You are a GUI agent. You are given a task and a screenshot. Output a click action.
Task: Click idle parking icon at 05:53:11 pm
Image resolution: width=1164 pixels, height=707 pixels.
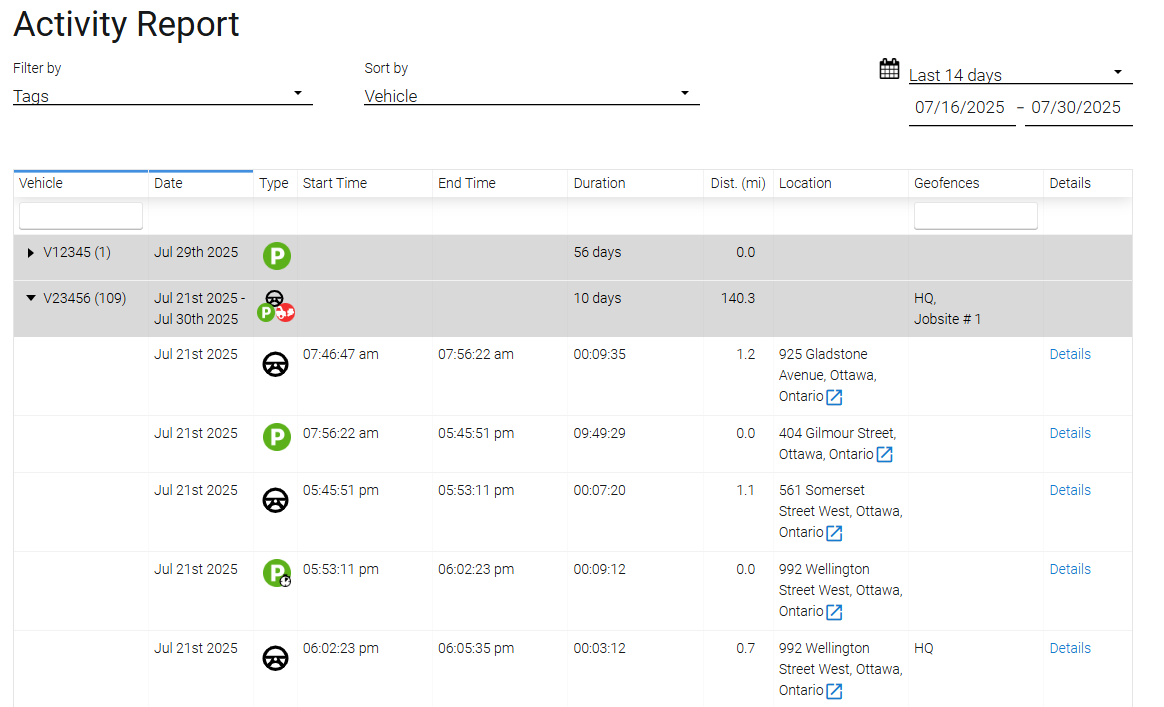tap(277, 573)
